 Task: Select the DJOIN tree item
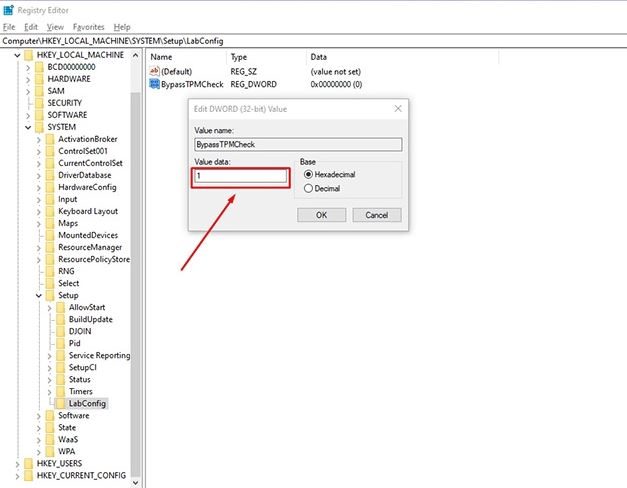80,331
